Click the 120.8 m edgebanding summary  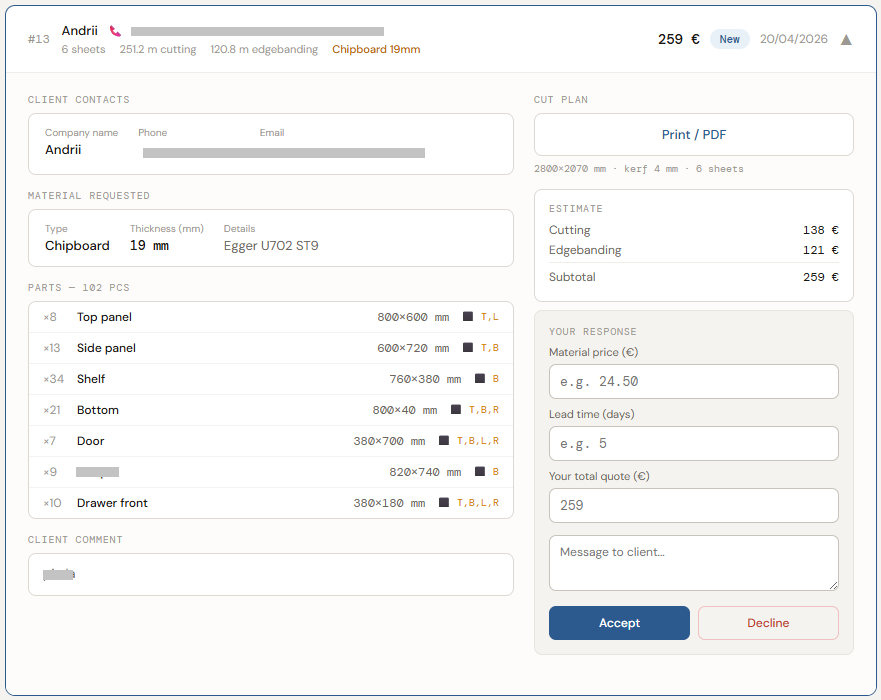264,49
